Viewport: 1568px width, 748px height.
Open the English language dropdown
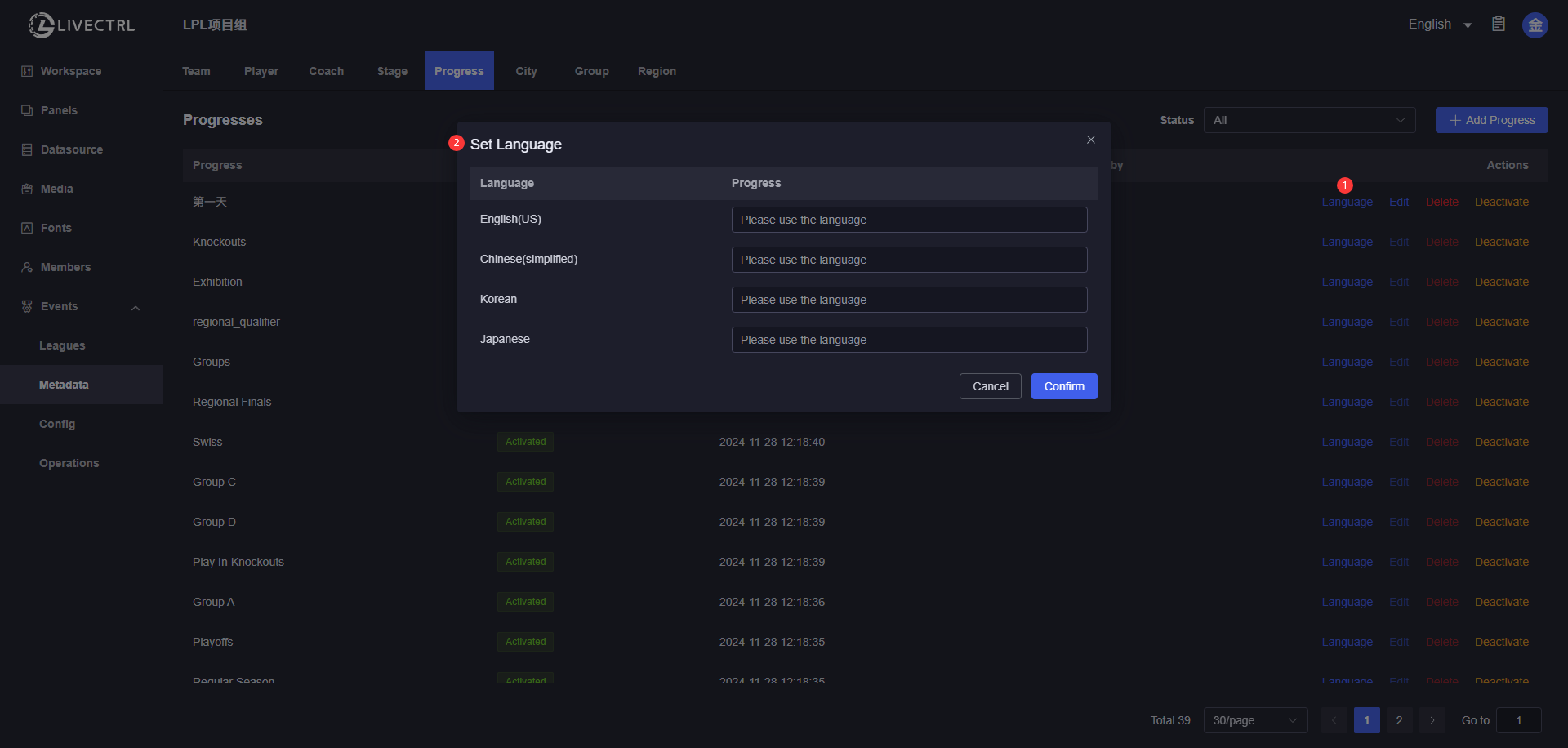(1440, 24)
